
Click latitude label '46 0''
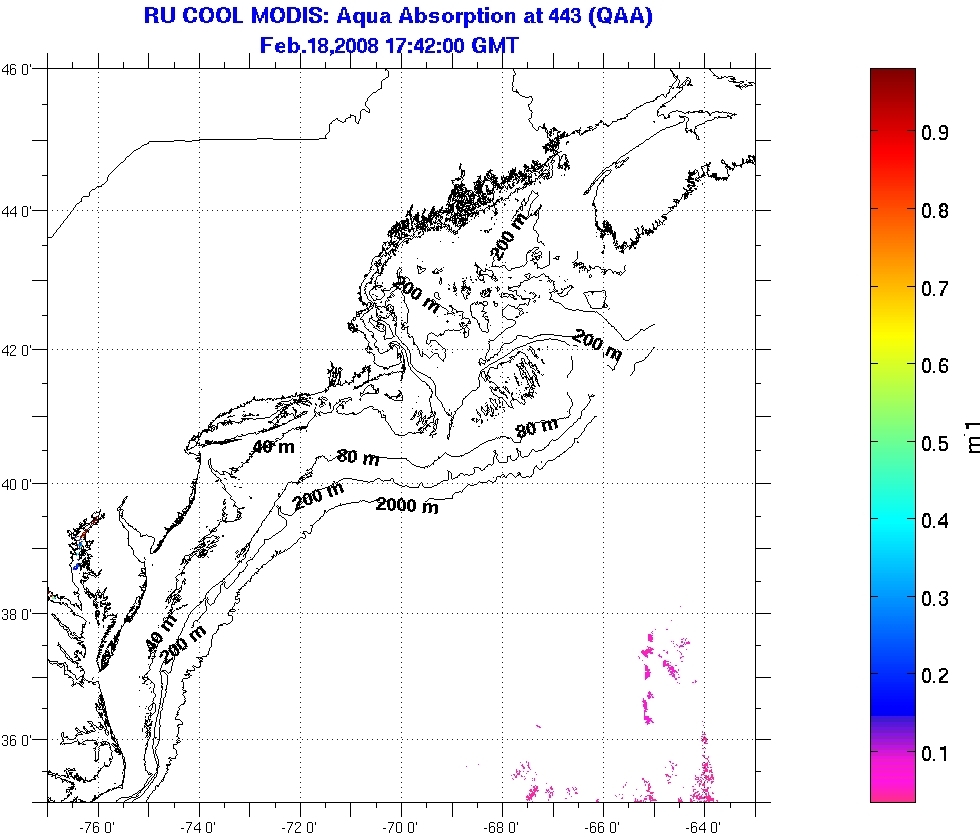tap(16, 69)
